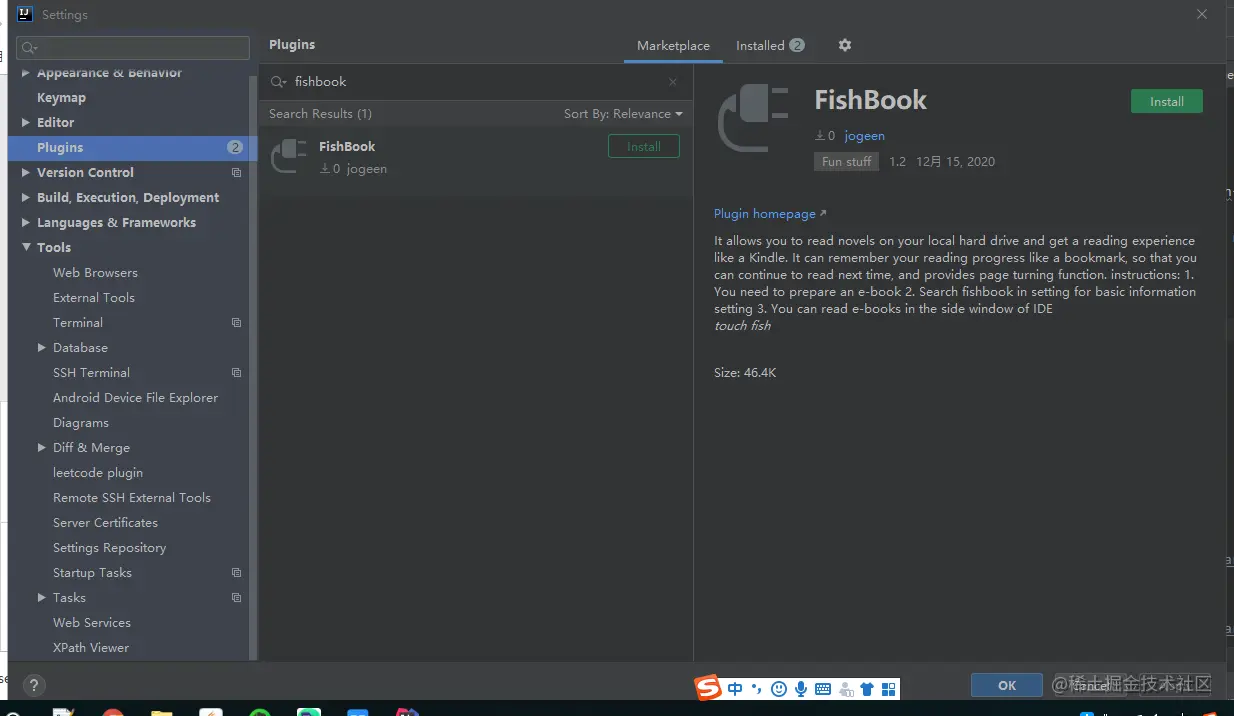Expand Appearance & Behavior arrow
Image resolution: width=1234 pixels, height=716 pixels.
click(x=26, y=73)
